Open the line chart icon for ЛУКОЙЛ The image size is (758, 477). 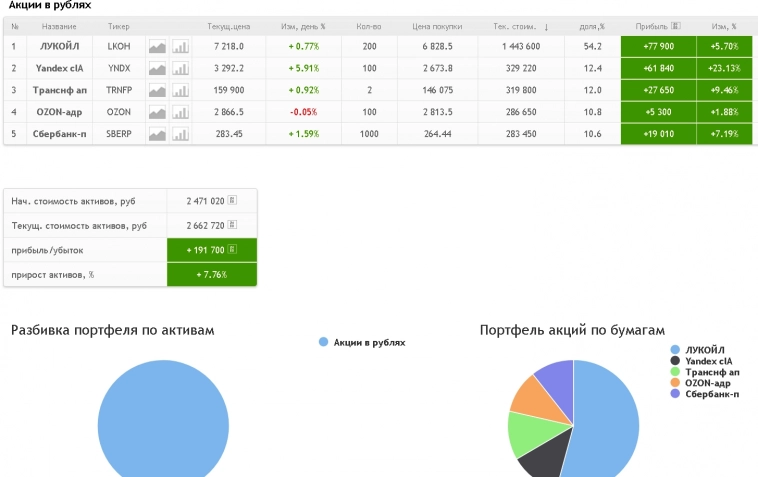157,46
